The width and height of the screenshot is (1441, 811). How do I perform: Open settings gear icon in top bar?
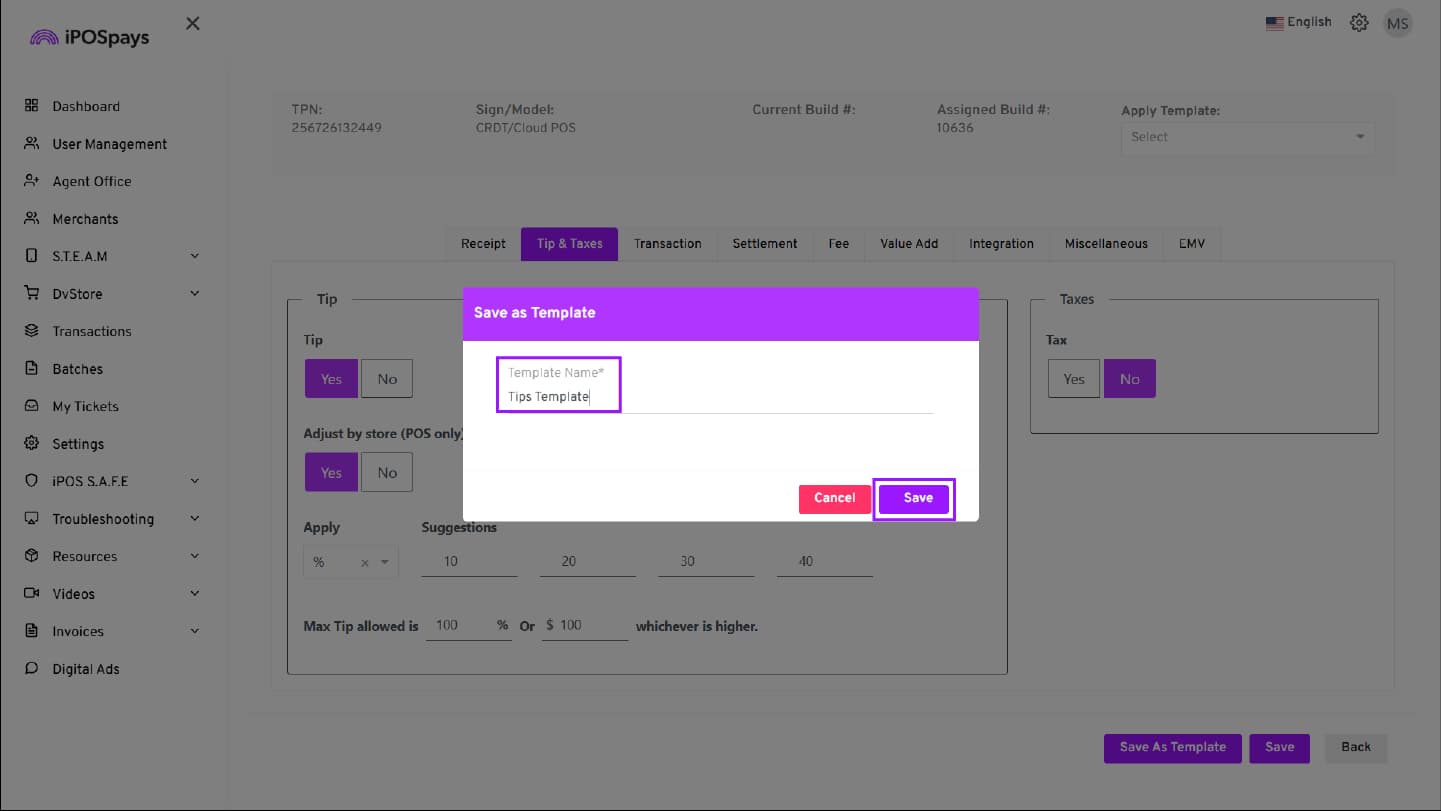(1358, 23)
